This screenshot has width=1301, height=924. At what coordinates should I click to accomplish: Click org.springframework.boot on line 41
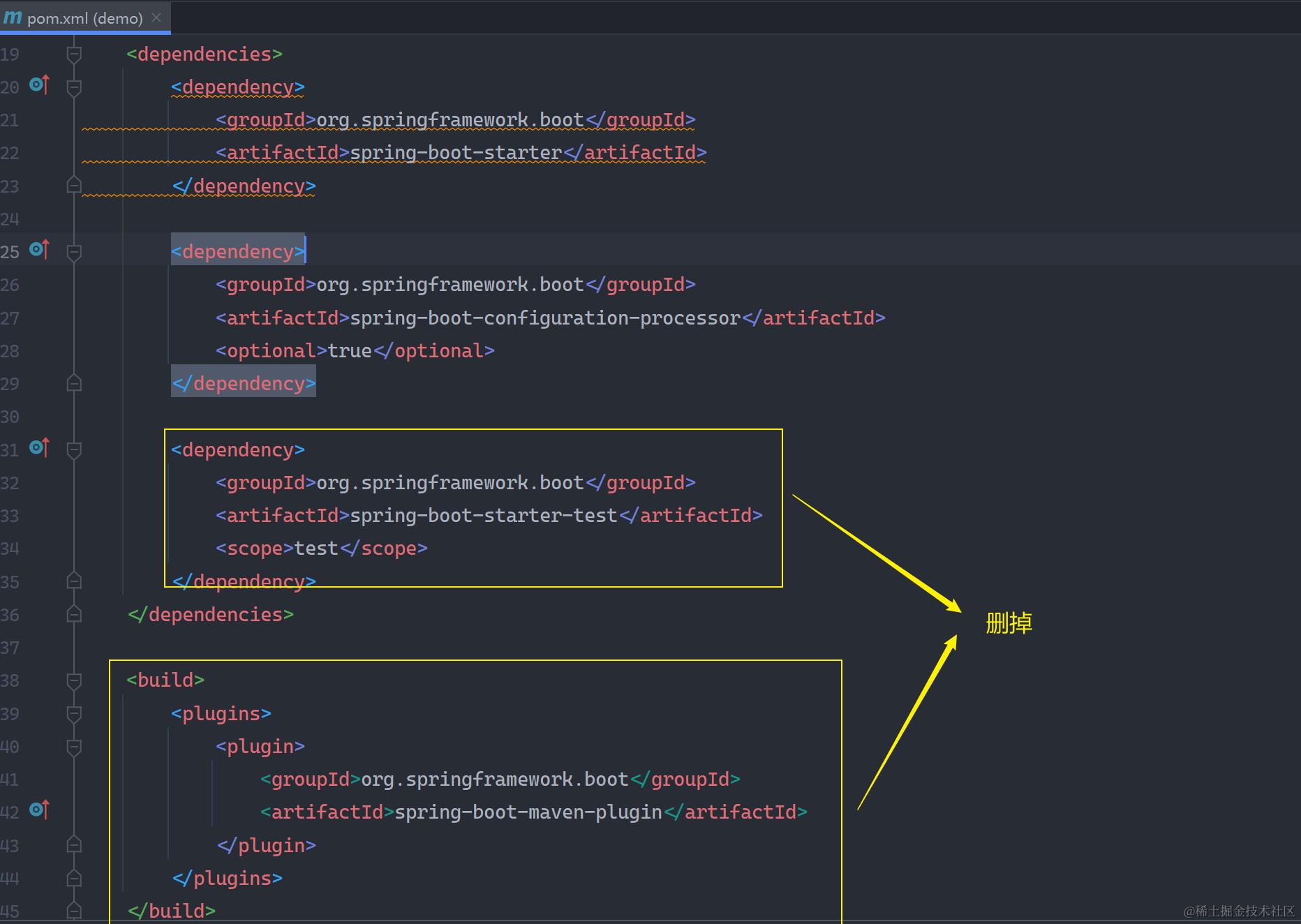click(x=495, y=780)
